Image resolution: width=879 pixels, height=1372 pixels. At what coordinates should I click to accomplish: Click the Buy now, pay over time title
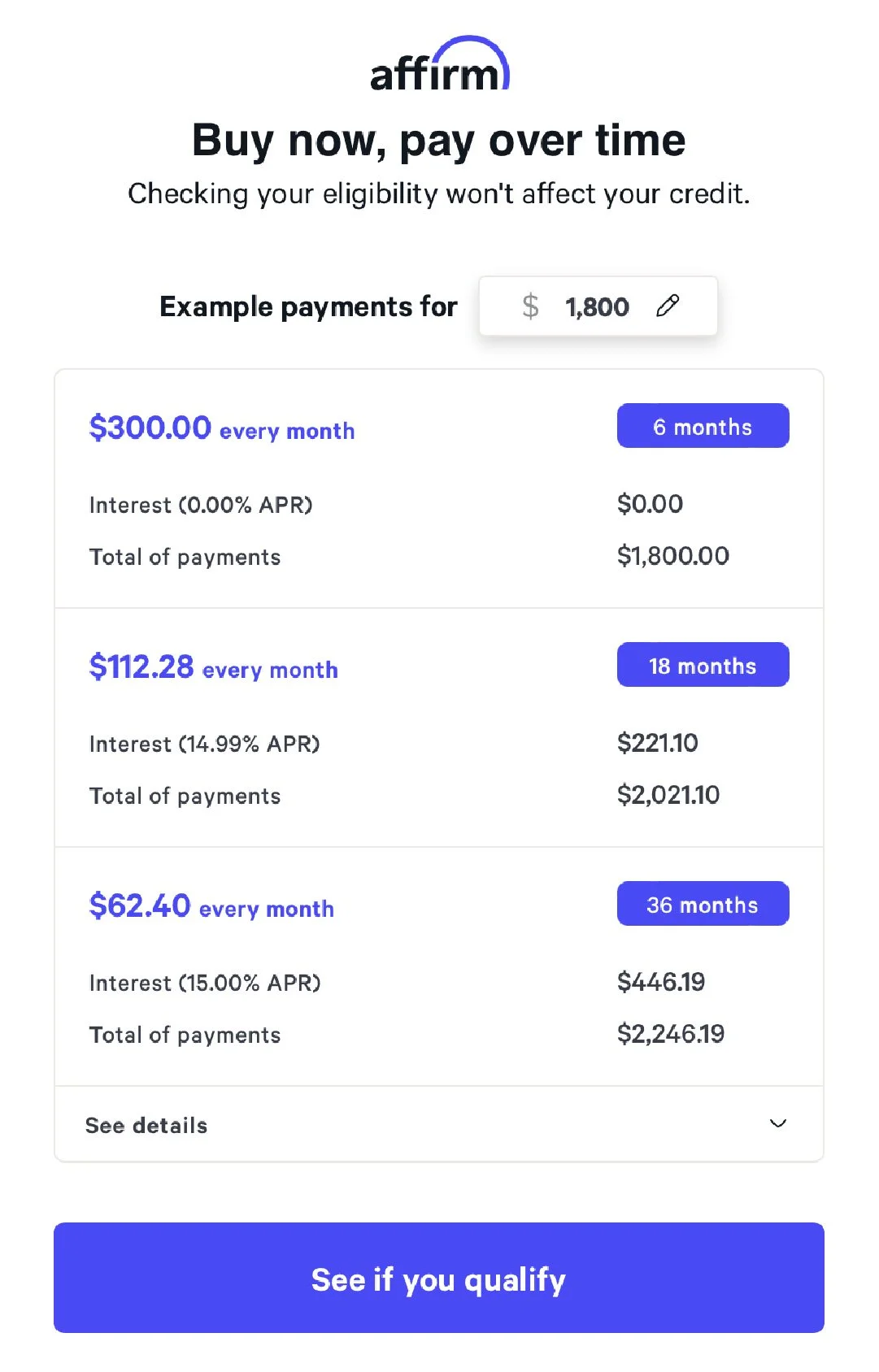point(439,140)
